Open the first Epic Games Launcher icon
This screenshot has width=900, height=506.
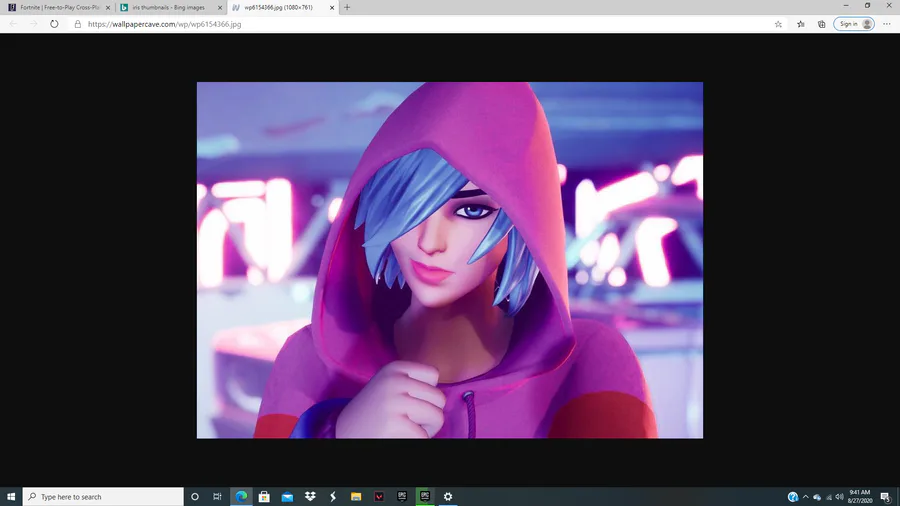402,496
